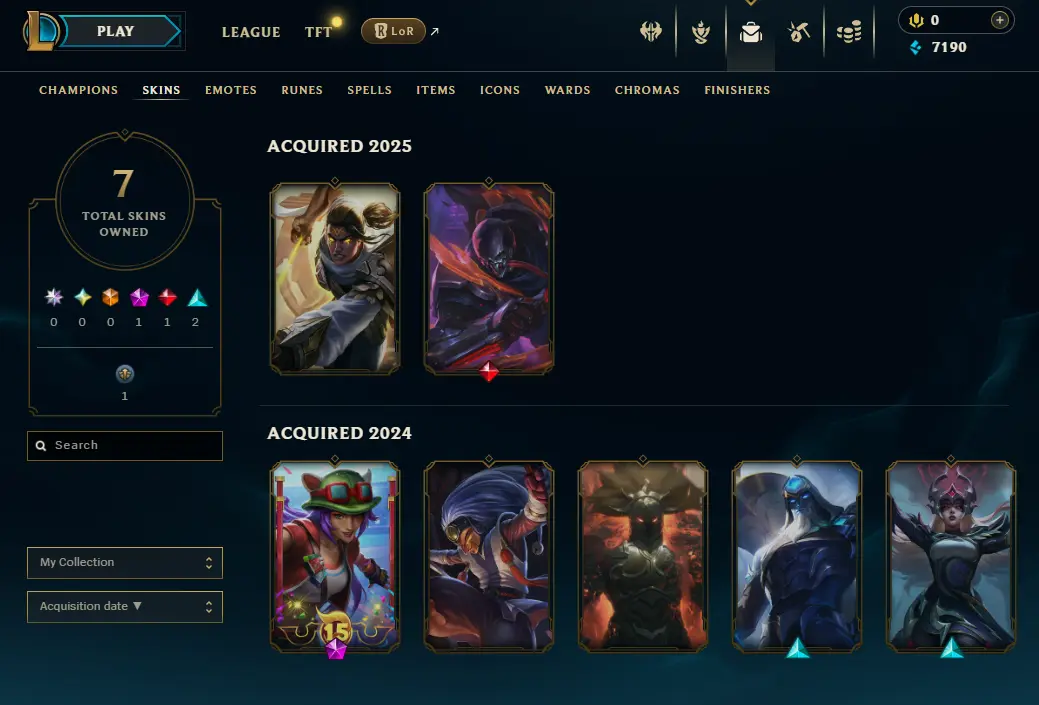This screenshot has width=1039, height=705.
Task: Open the Collection backpack icon
Action: (x=751, y=32)
